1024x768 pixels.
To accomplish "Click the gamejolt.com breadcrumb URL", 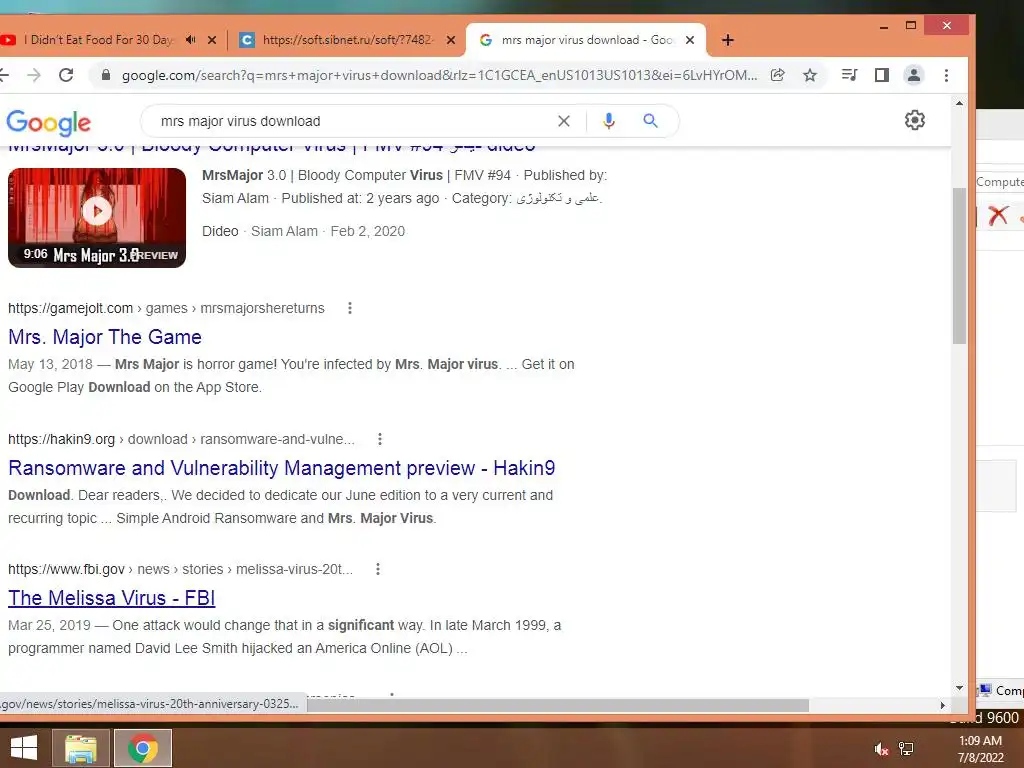I will coord(166,308).
